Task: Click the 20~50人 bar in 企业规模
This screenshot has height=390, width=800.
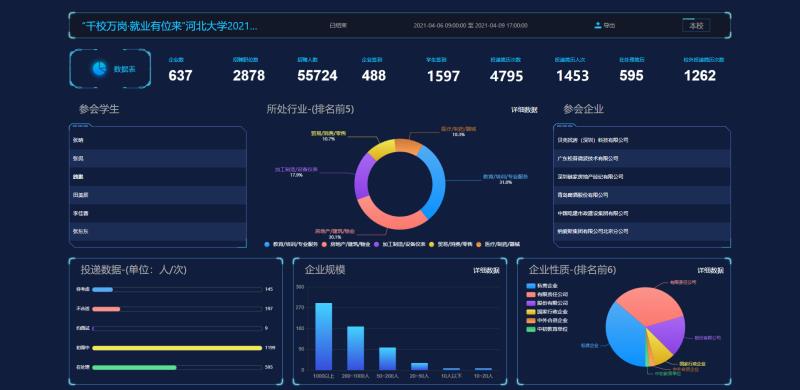Action: [x=419, y=366]
